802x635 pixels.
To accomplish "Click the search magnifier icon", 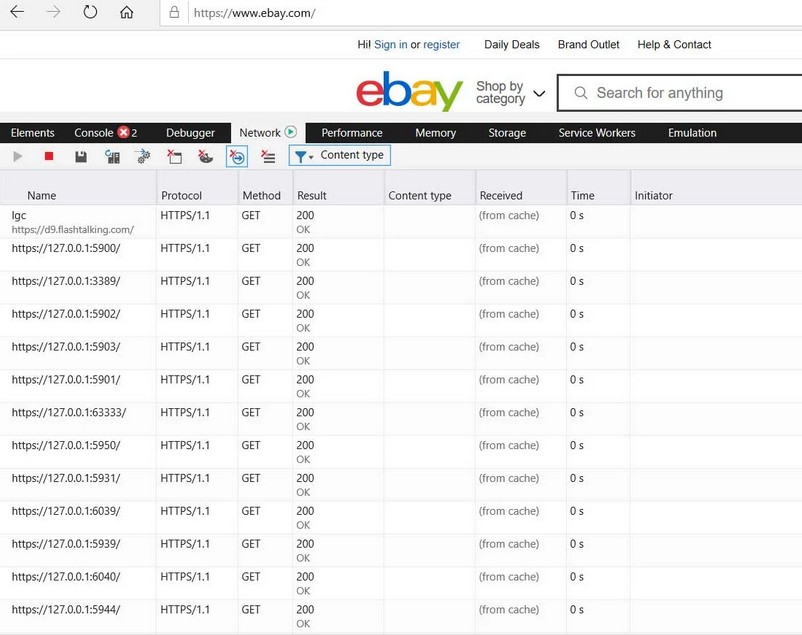I will click(581, 93).
